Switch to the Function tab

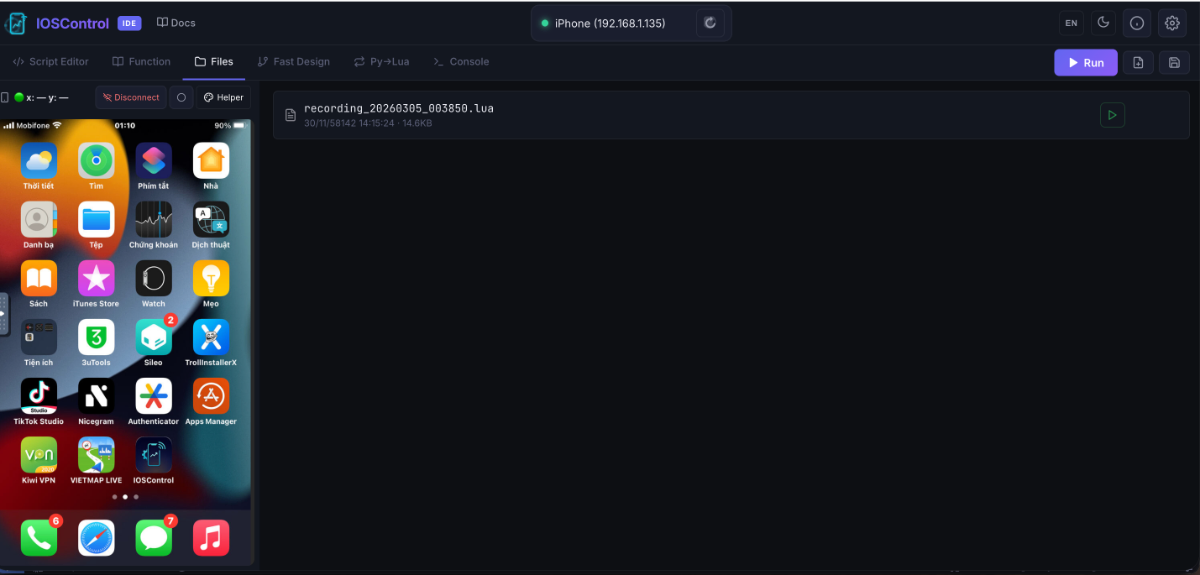(141, 62)
